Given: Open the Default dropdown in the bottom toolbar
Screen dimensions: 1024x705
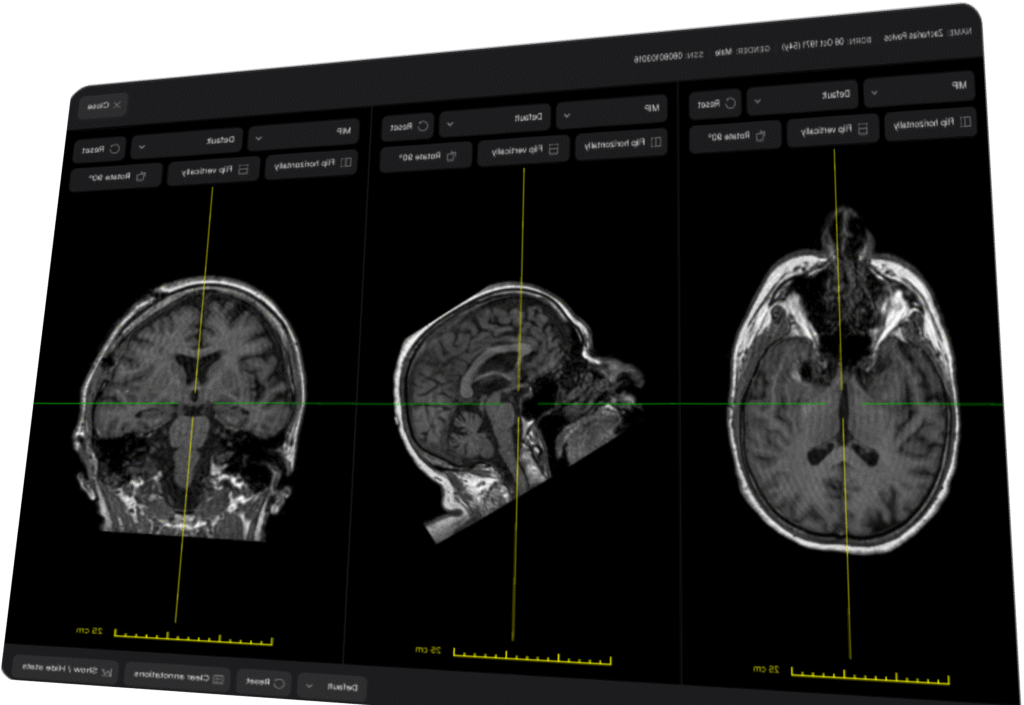Looking at the screenshot, I should click(333, 687).
